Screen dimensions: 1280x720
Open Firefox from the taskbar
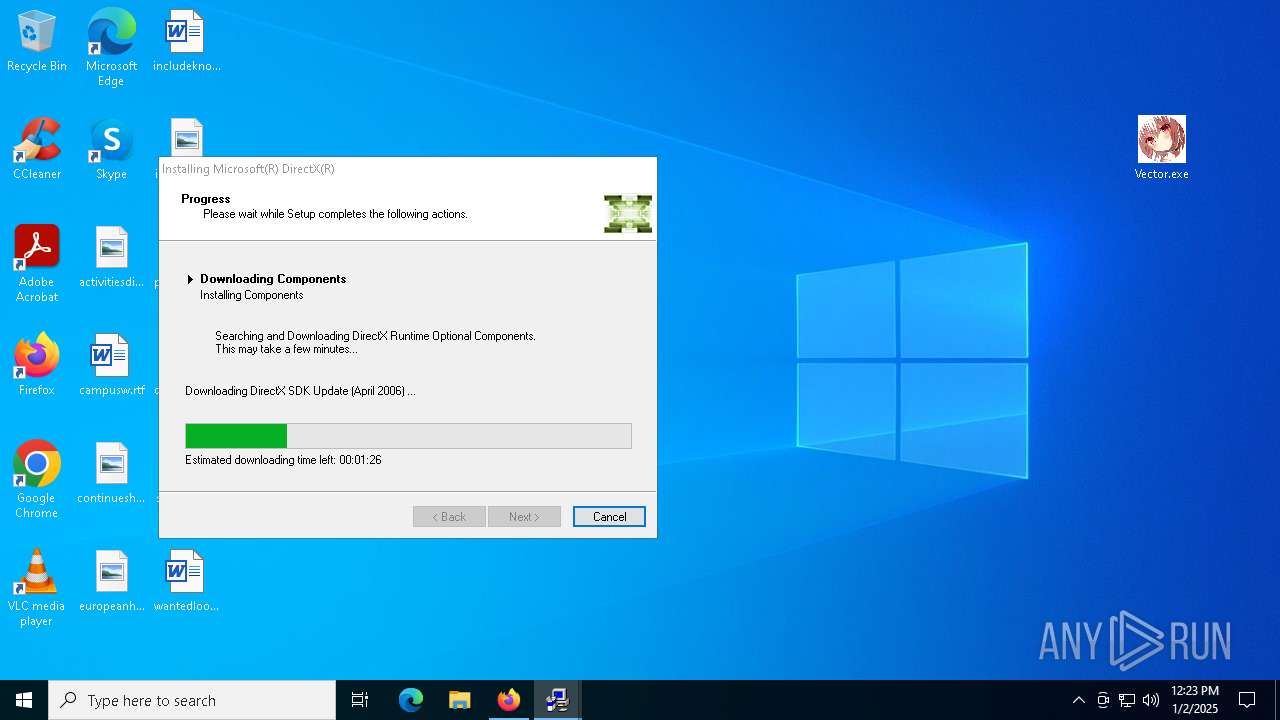pyautogui.click(x=509, y=700)
